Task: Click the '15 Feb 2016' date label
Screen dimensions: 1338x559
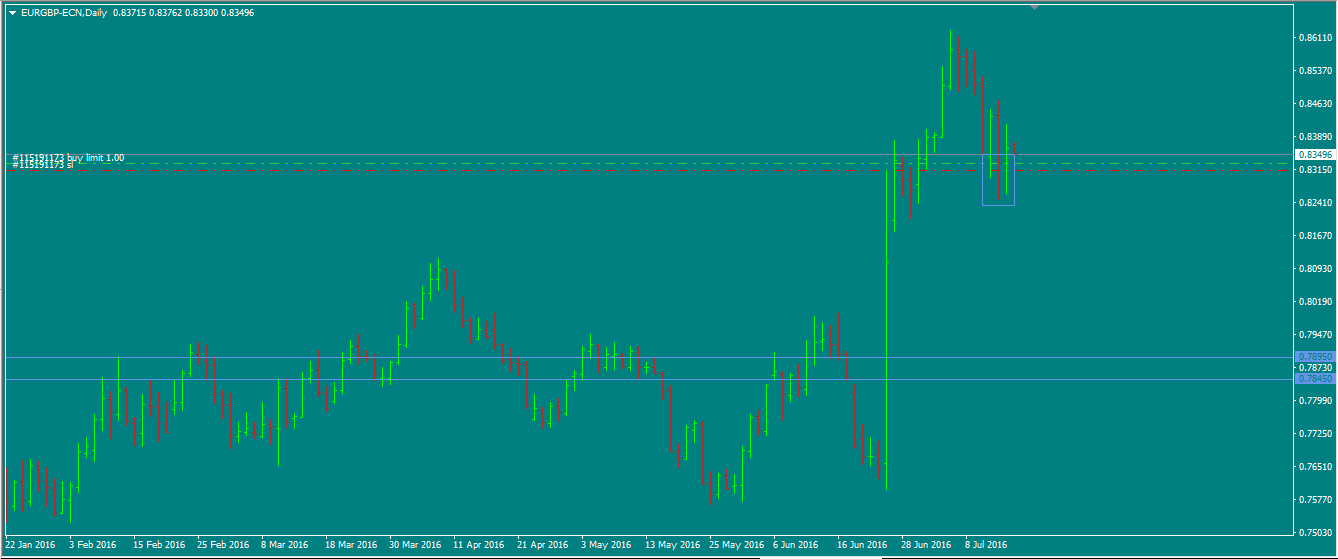Action: pos(159,545)
